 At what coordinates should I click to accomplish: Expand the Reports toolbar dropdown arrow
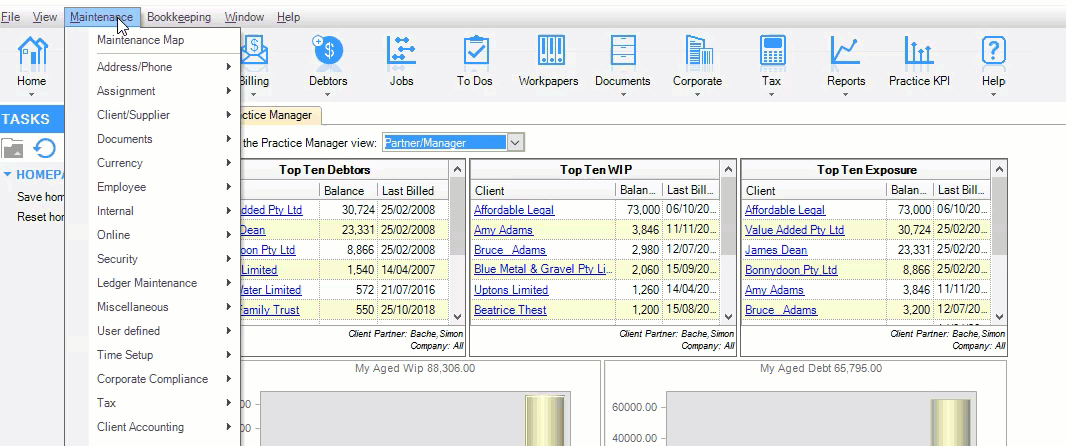click(x=846, y=95)
